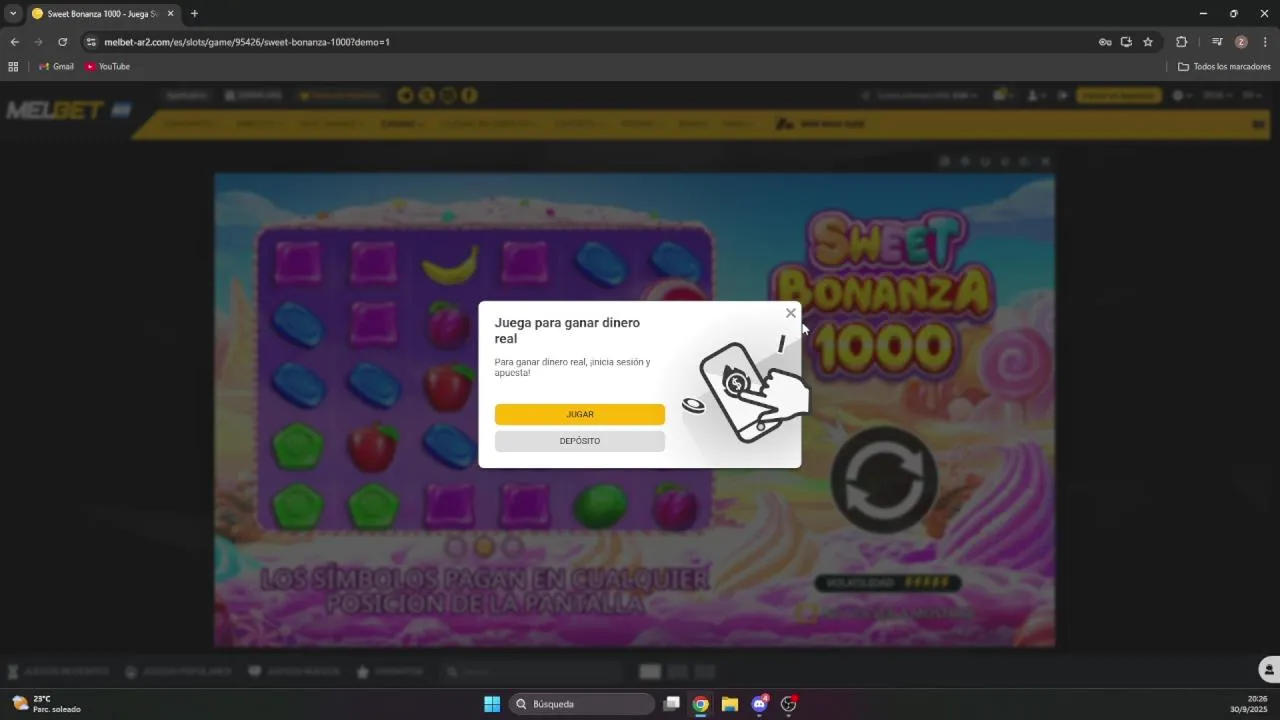Click the install app icon in address bar

point(1126,42)
